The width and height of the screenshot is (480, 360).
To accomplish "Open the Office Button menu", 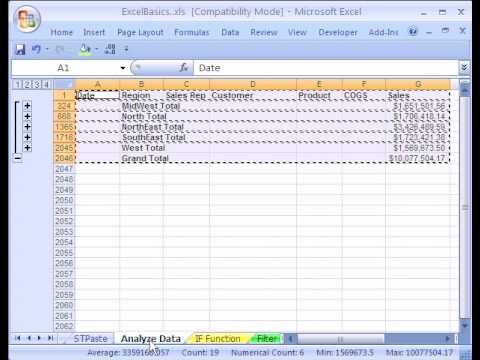I will coord(28,20).
